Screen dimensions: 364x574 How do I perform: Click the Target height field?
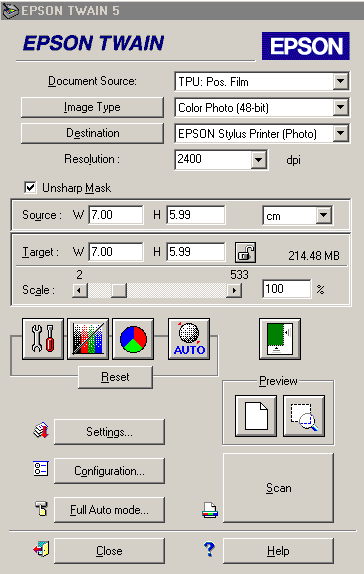pos(196,252)
